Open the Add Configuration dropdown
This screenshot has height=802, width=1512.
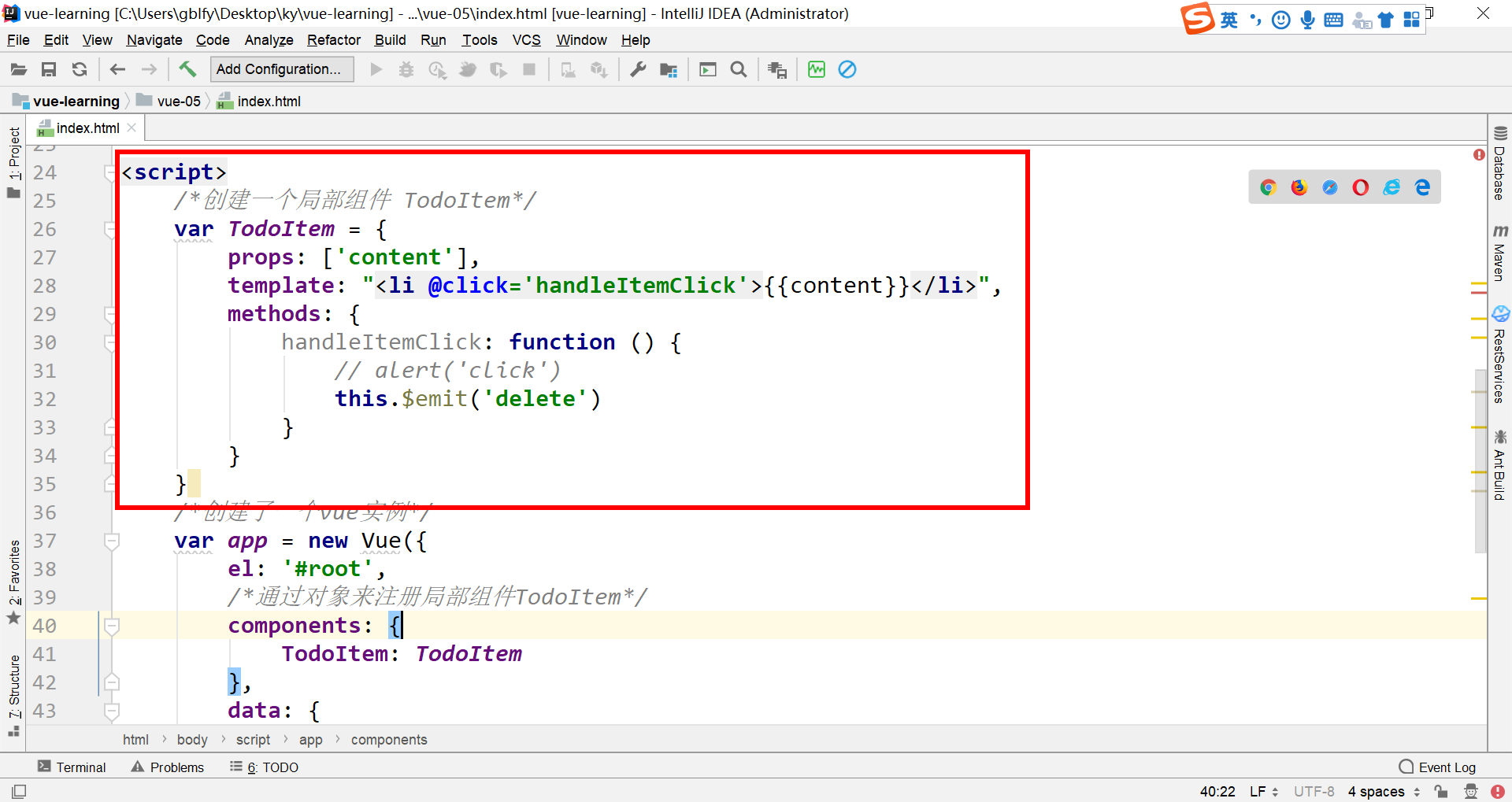point(281,69)
